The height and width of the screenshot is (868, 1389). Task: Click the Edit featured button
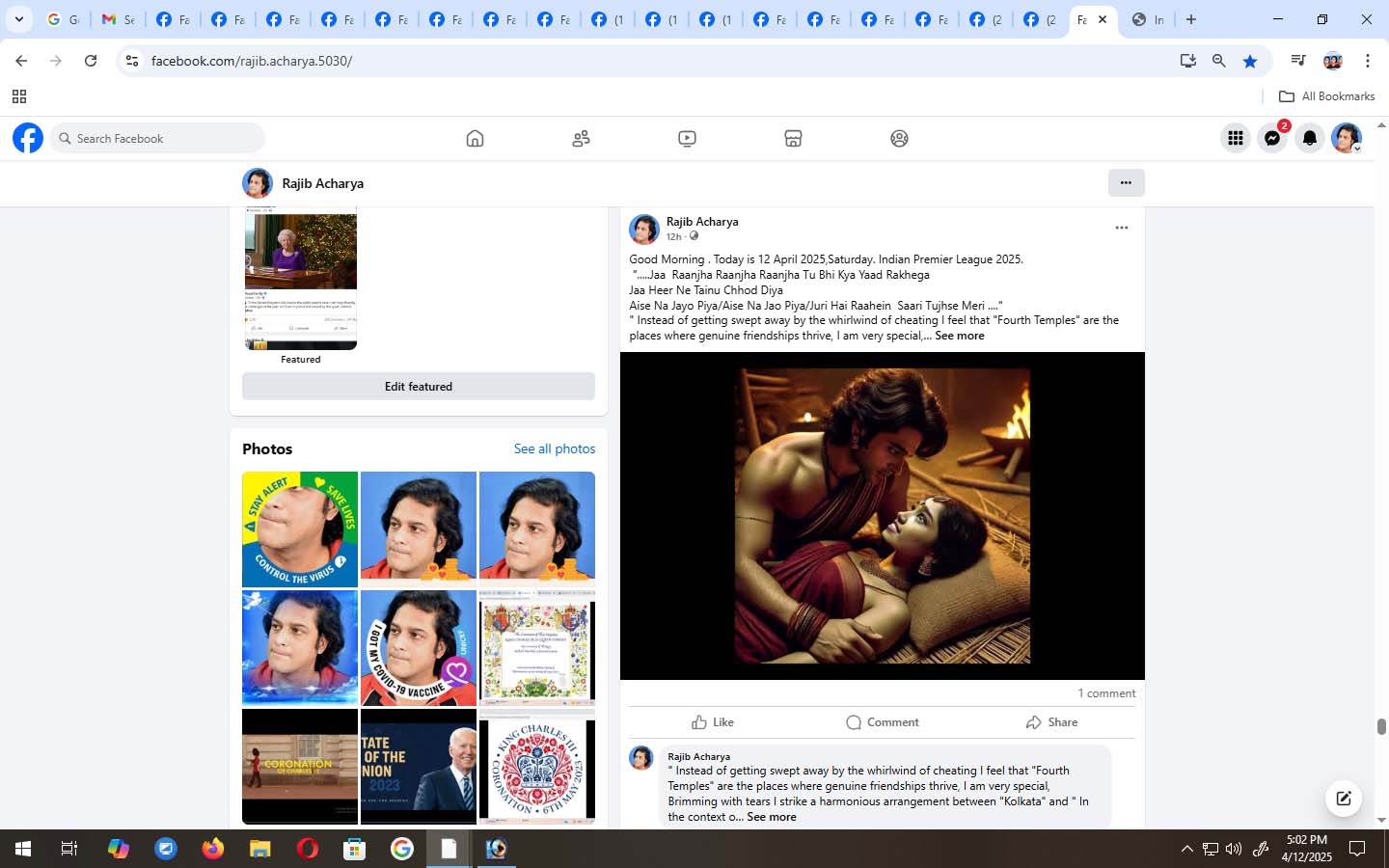(x=419, y=387)
